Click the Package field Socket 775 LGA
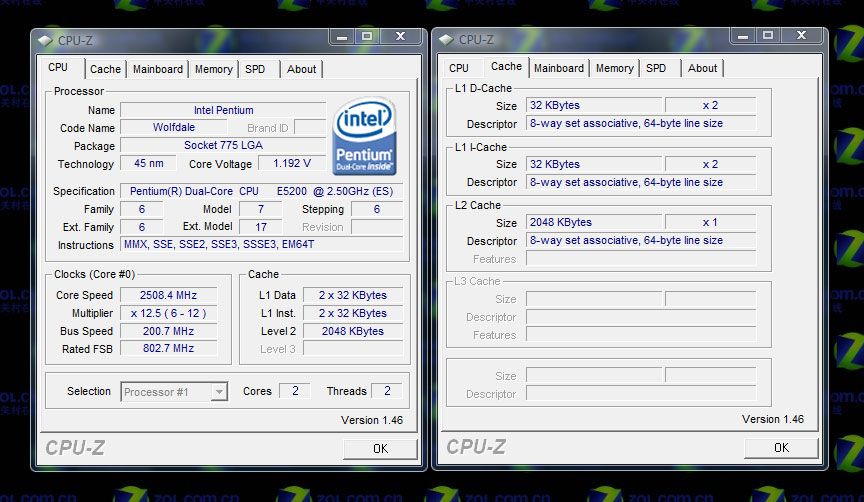 (223, 145)
